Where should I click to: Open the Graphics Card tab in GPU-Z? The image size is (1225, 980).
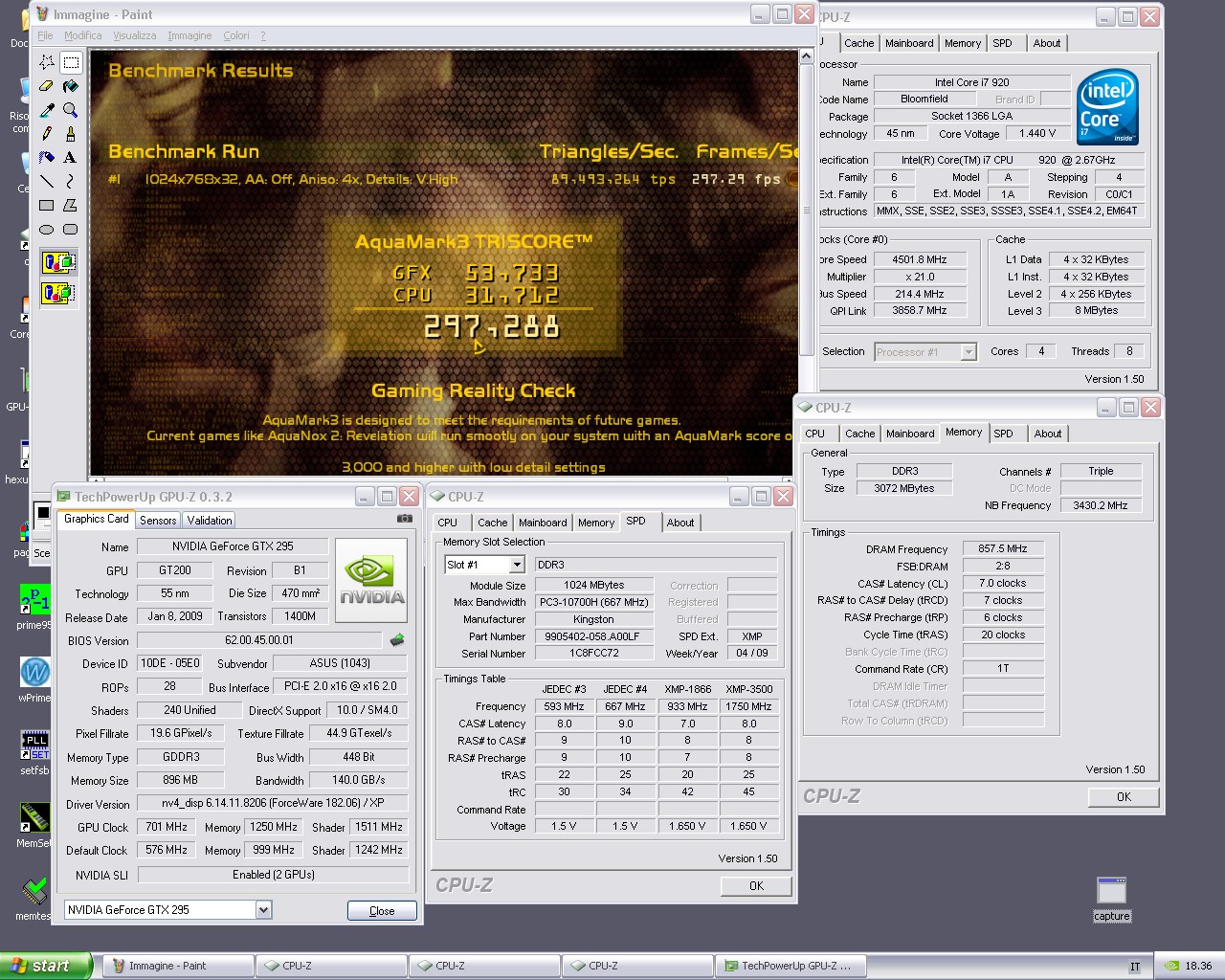pyautogui.click(x=96, y=519)
